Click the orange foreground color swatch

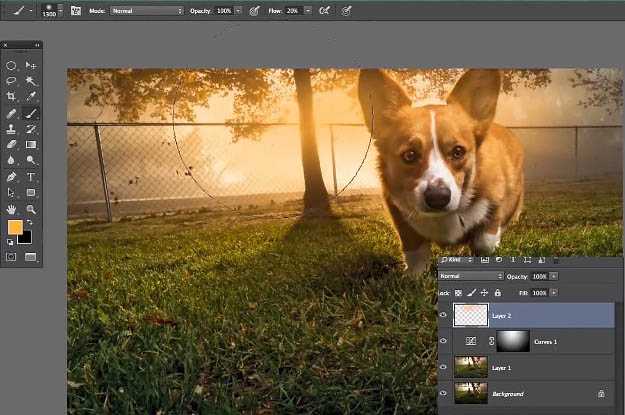[x=14, y=228]
